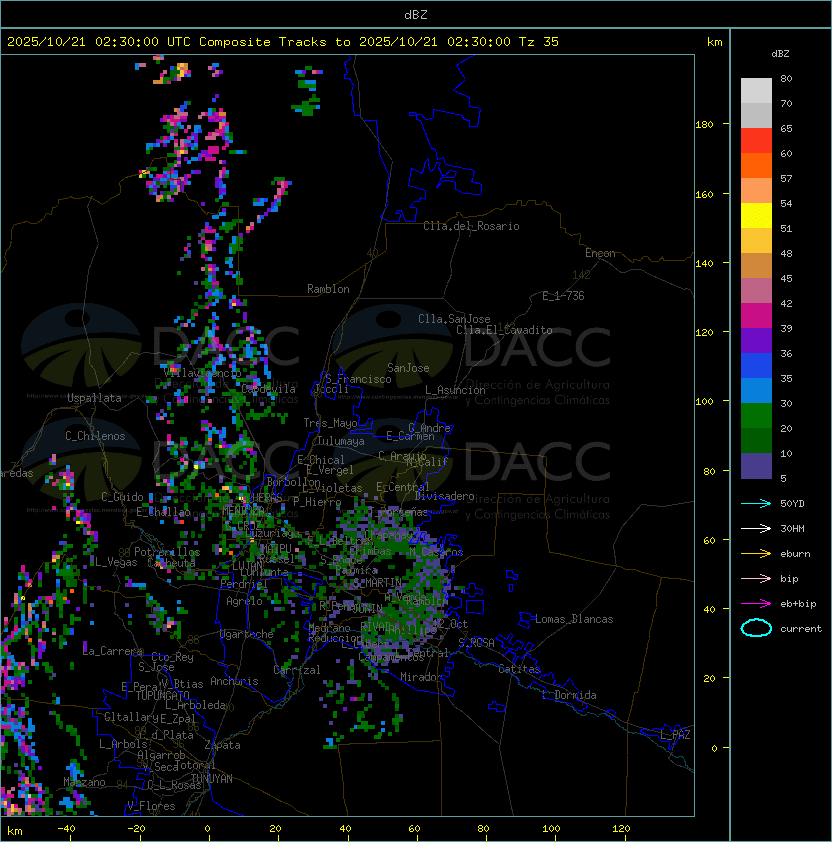Click the 'current' legend label
The width and height of the screenshot is (832, 842).
[801, 629]
